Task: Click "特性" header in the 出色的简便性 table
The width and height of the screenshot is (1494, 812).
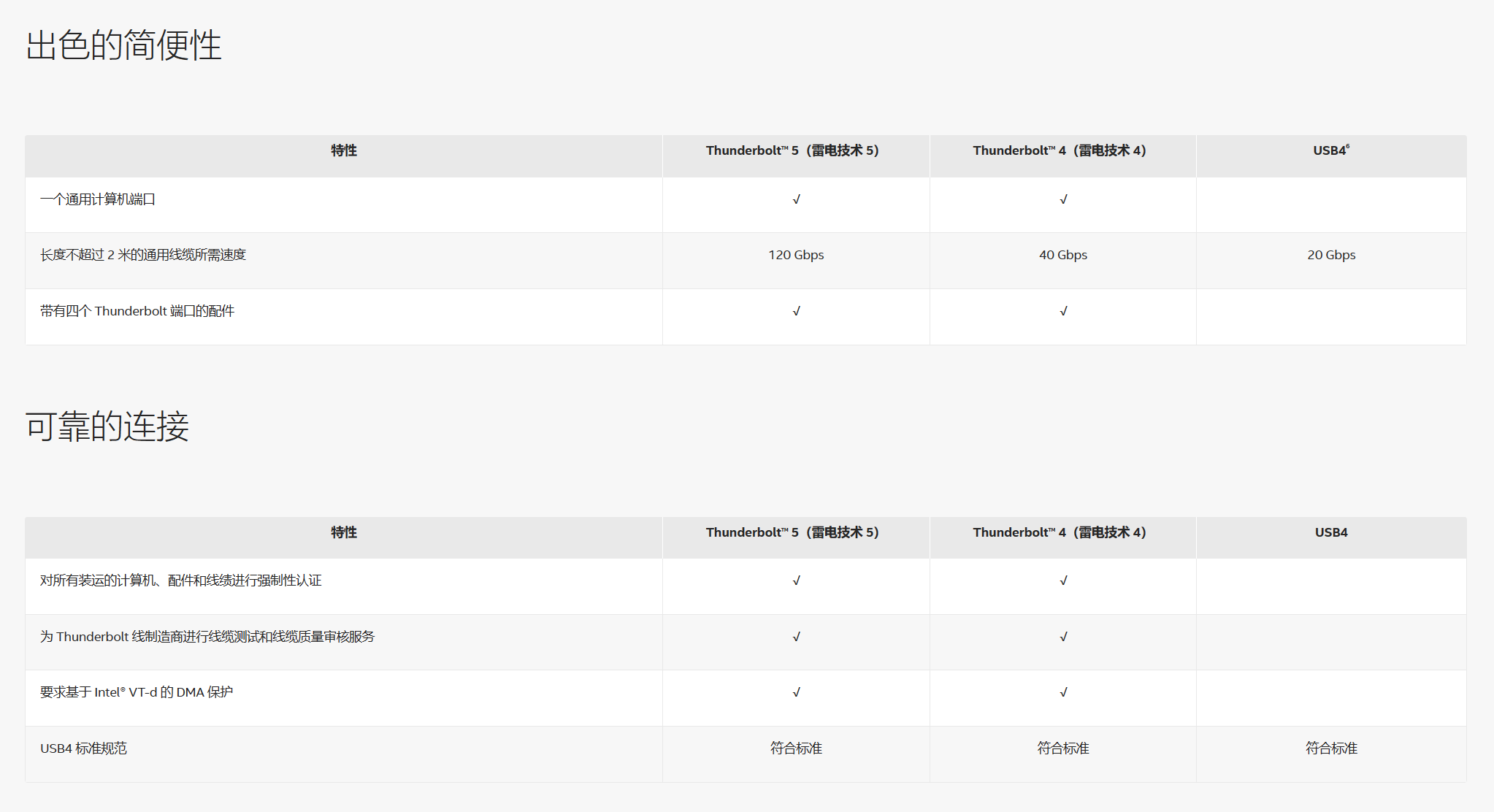Action: pyautogui.click(x=344, y=150)
